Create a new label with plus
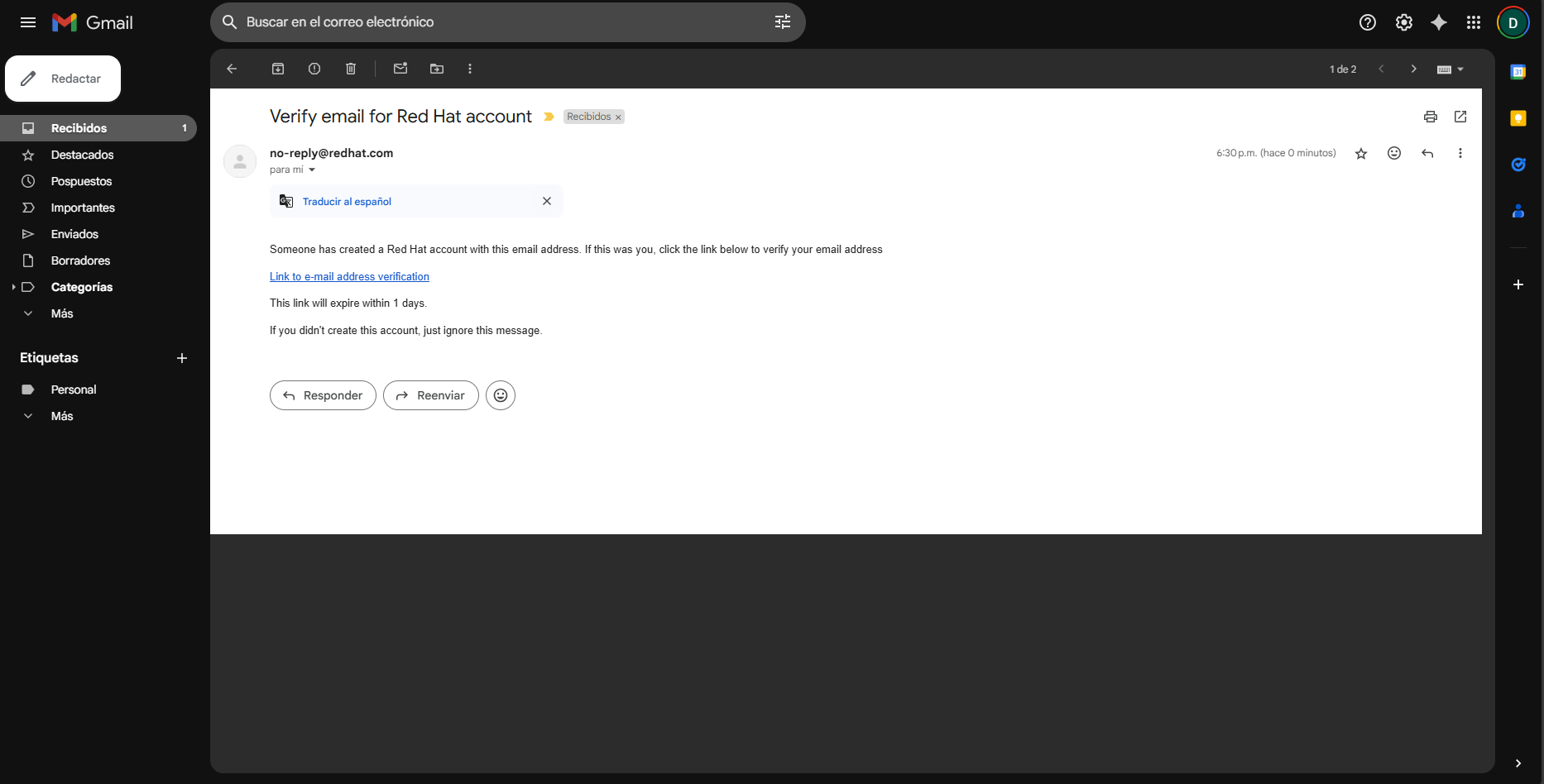This screenshot has width=1544, height=784. [182, 358]
